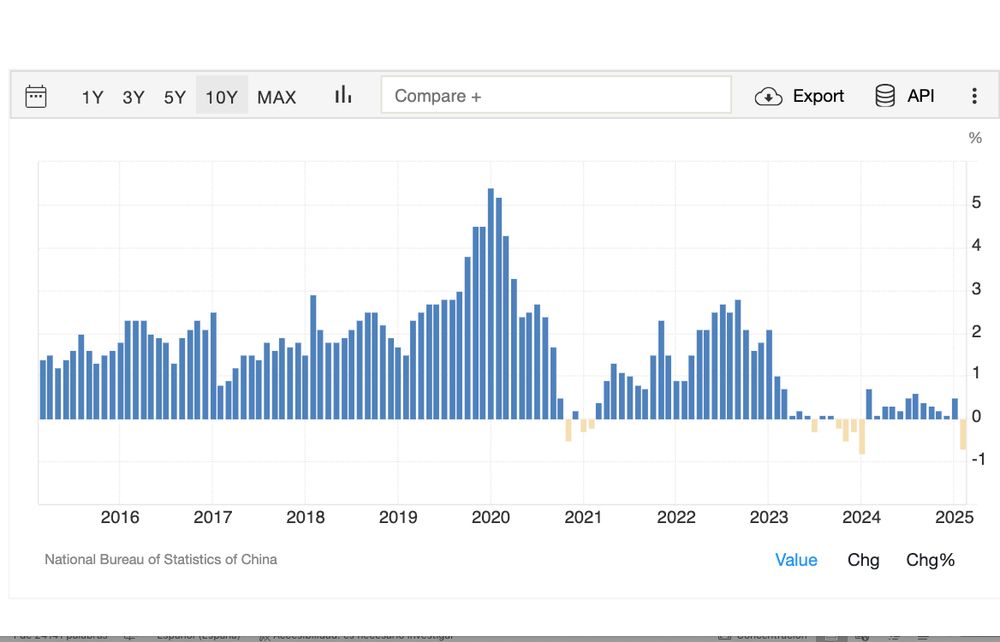Click the y-axis value -1
Screen dimensions: 1000x642
pos(978,459)
